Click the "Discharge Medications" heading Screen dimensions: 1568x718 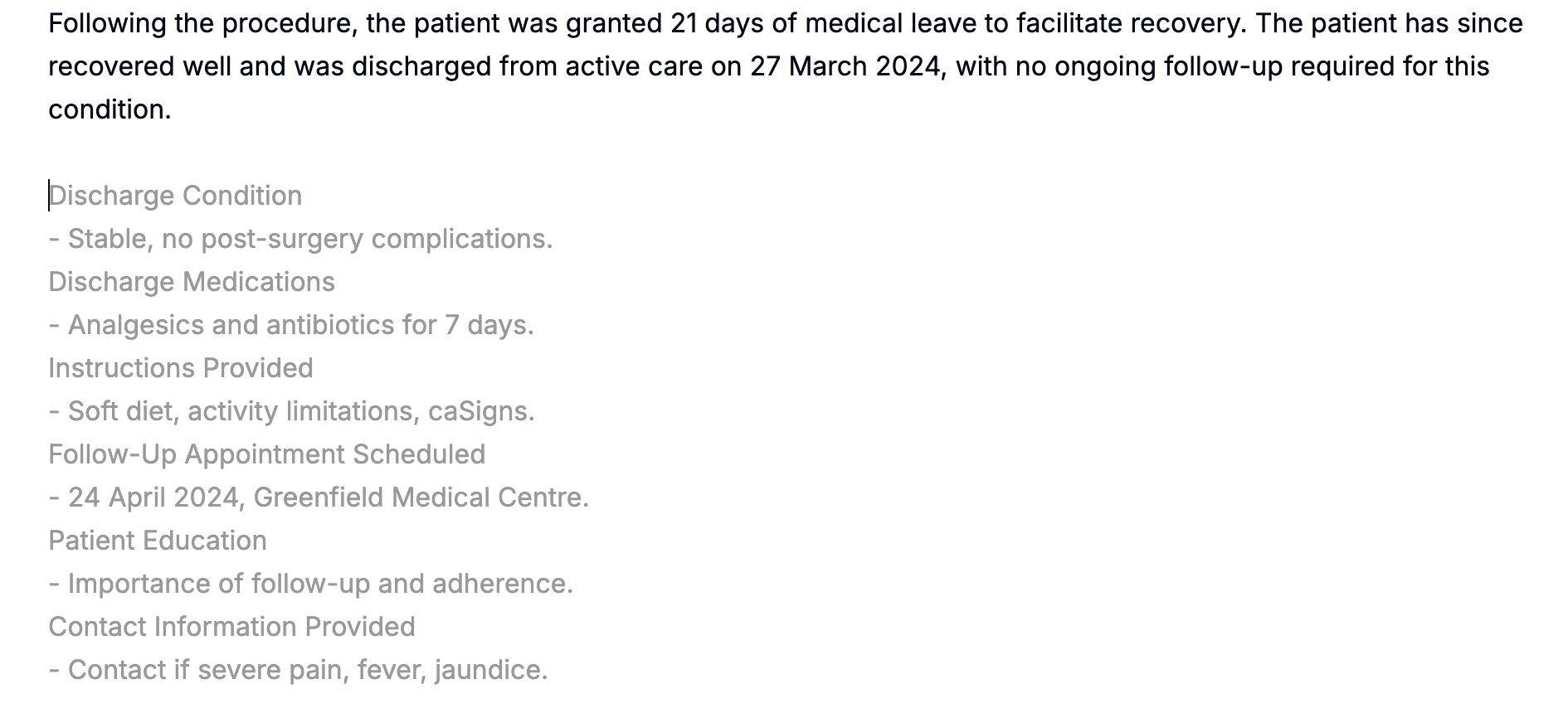pyautogui.click(x=192, y=282)
